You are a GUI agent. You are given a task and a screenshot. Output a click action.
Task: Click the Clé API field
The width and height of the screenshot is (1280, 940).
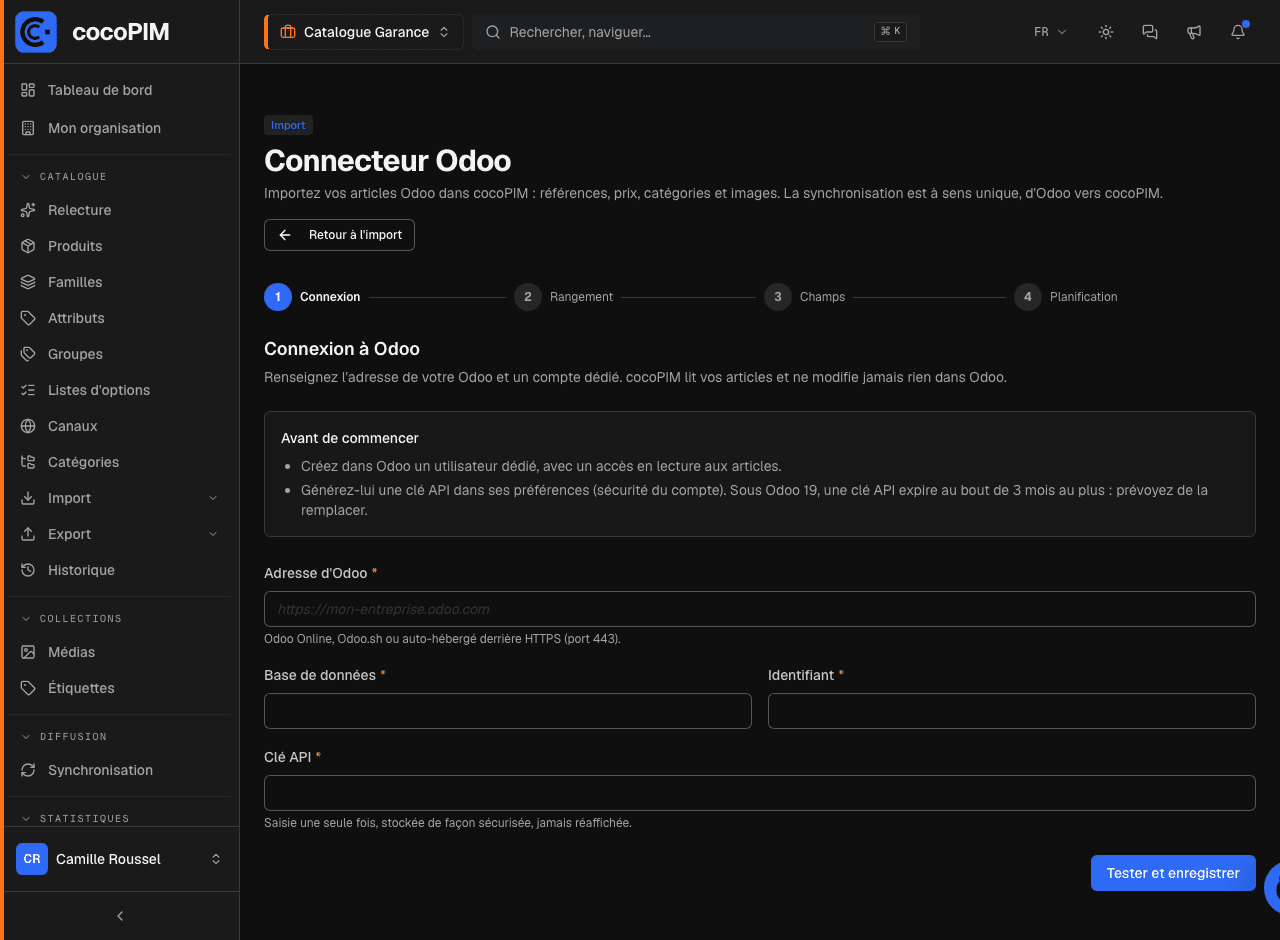click(x=760, y=793)
